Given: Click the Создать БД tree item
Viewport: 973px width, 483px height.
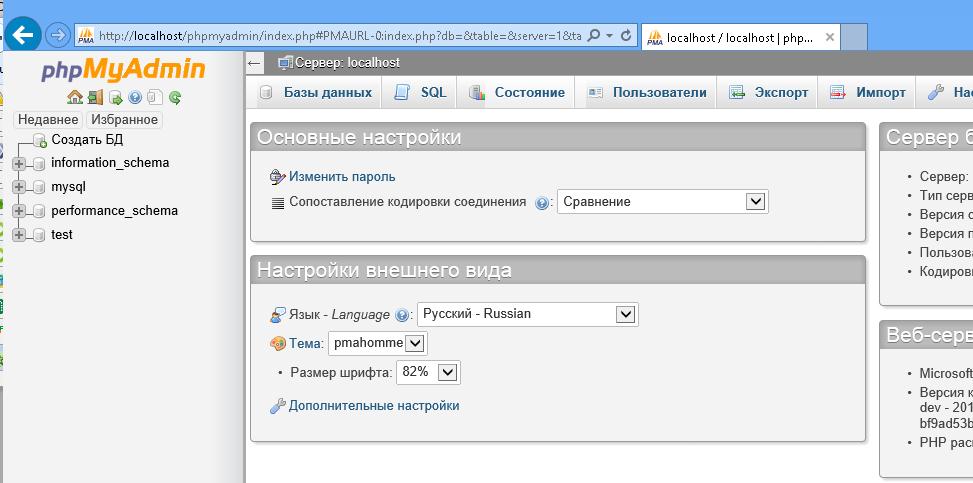Looking at the screenshot, I should point(86,139).
